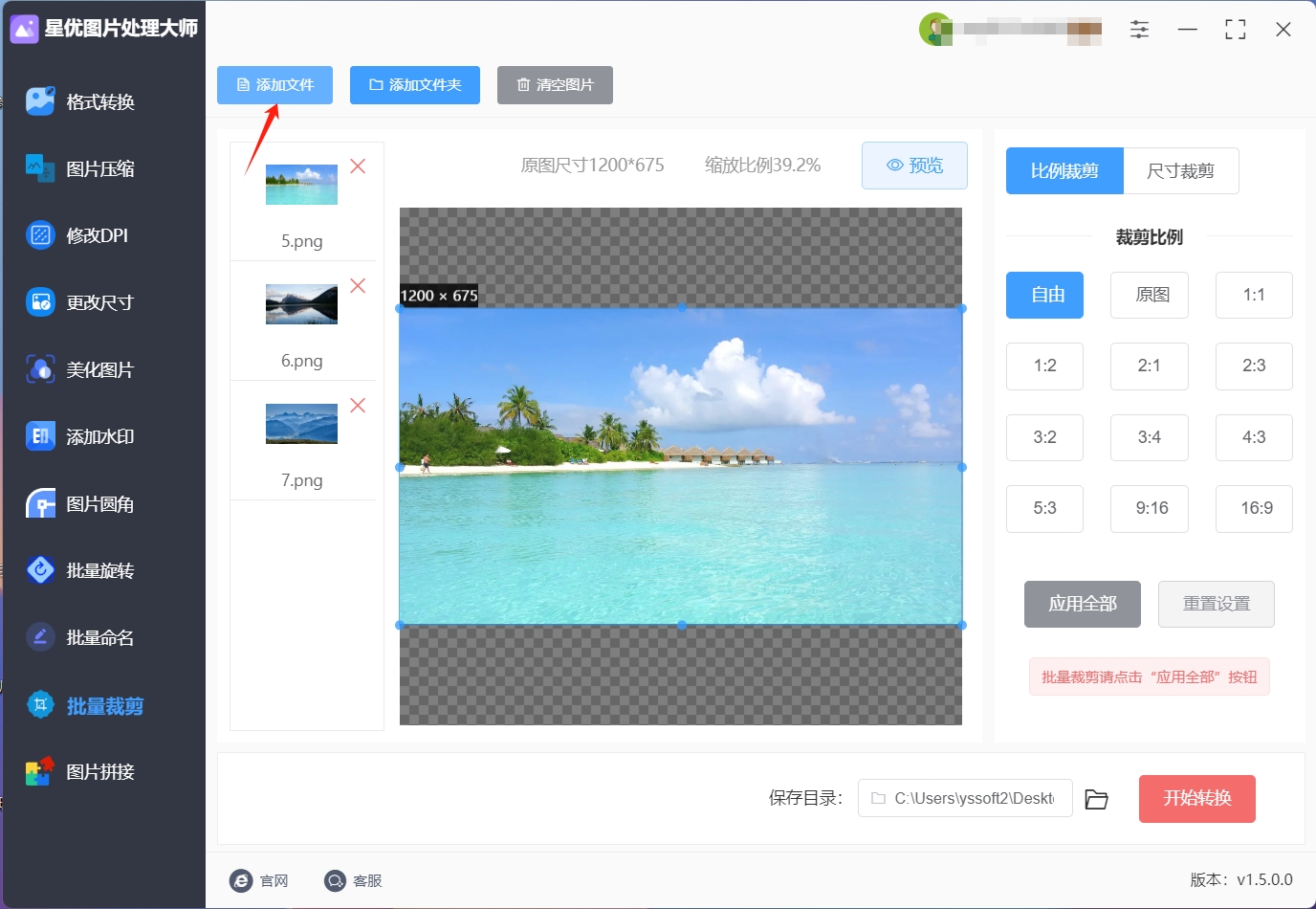Click 应用全部 apply all button

1083,605
